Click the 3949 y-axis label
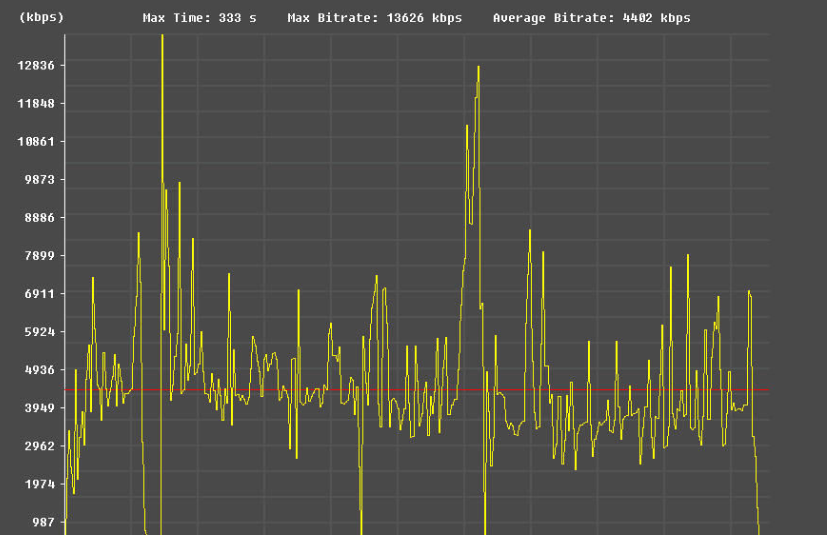 (40, 408)
